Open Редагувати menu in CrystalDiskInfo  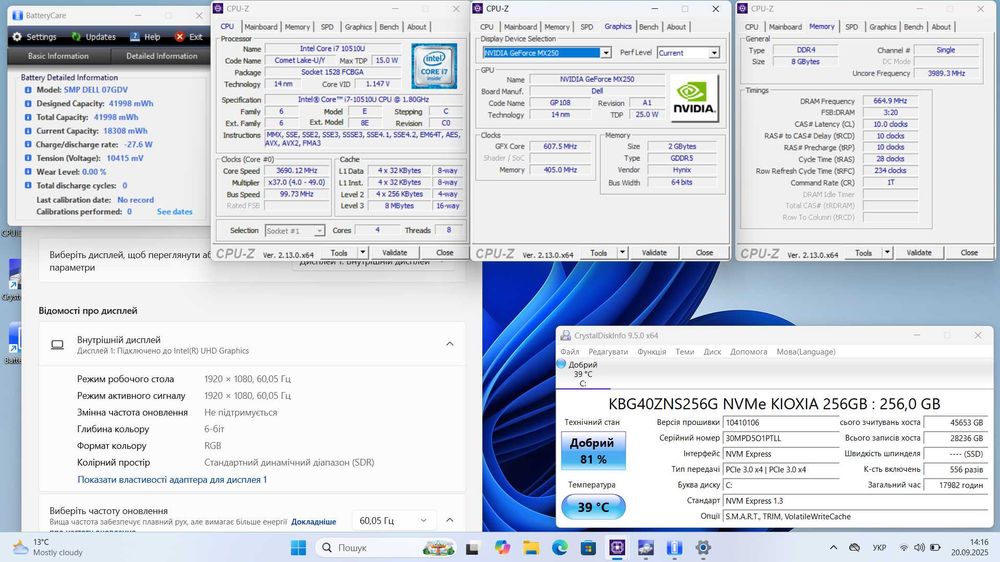tap(608, 351)
